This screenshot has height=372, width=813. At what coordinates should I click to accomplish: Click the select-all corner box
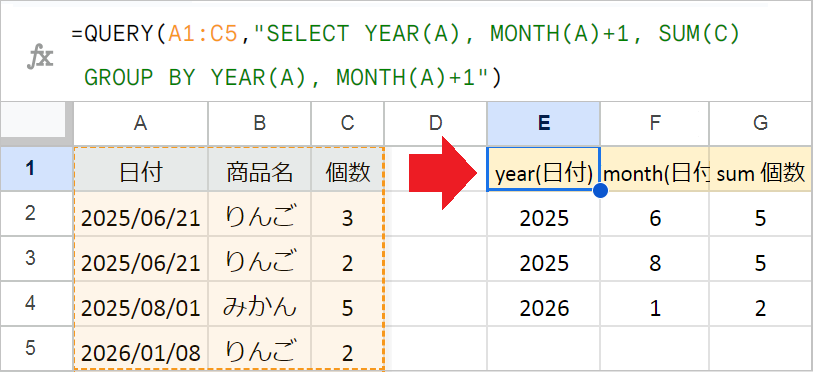(33, 120)
